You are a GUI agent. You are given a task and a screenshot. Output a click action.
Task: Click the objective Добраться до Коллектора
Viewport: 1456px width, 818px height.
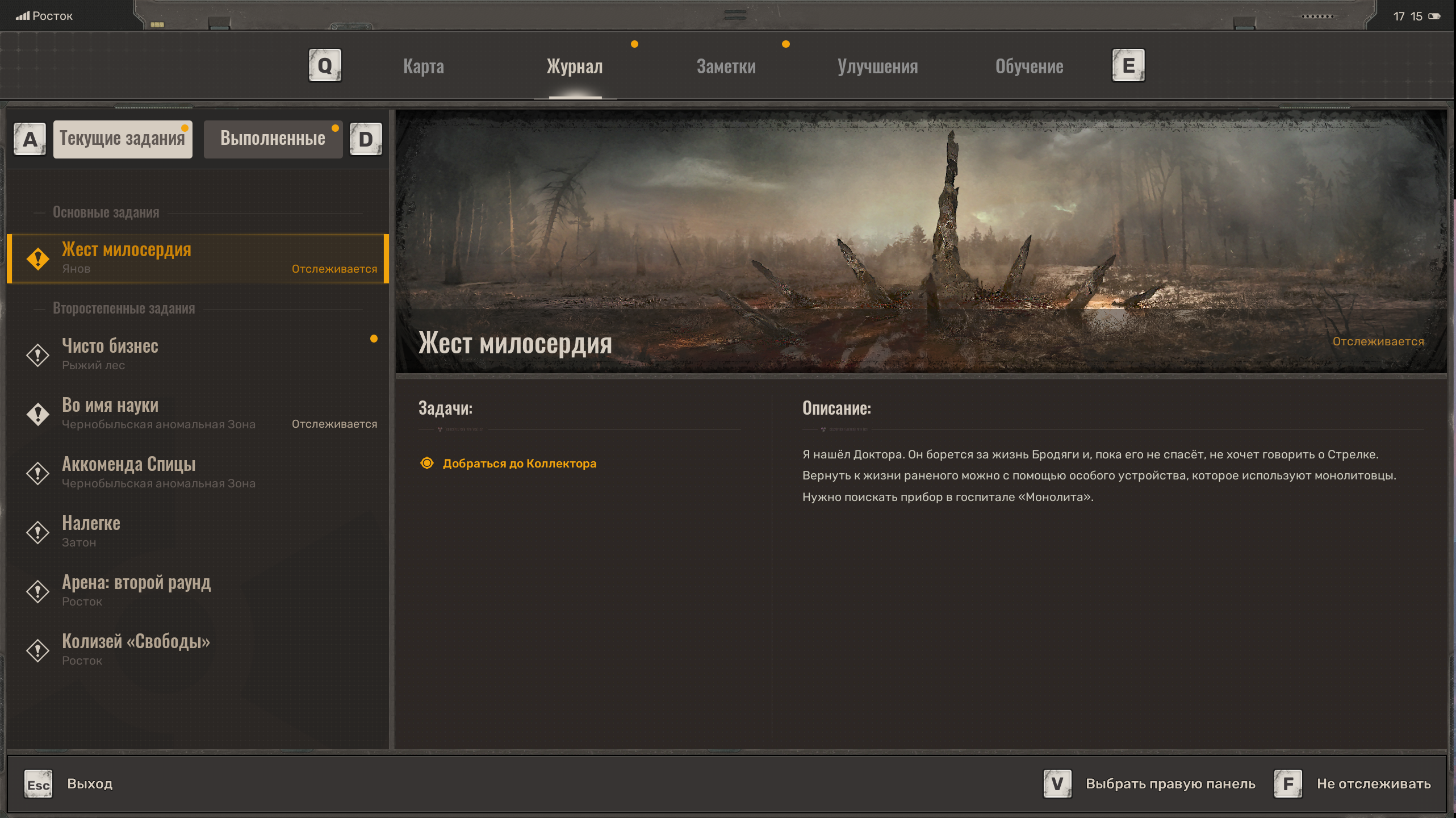[x=520, y=464]
